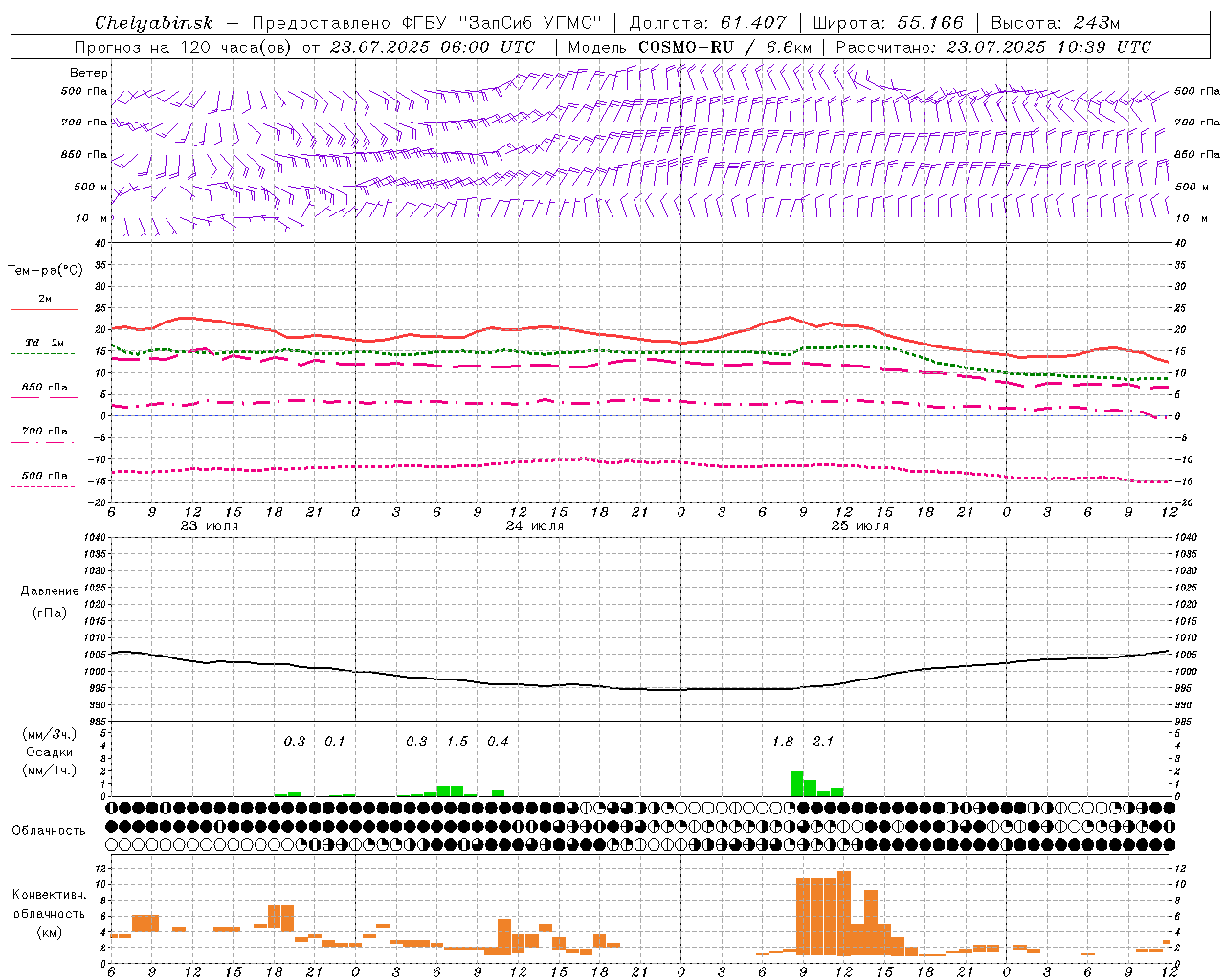The image size is (1225, 980).
Task: Click the 1.8 precipitation value
Action: [783, 741]
